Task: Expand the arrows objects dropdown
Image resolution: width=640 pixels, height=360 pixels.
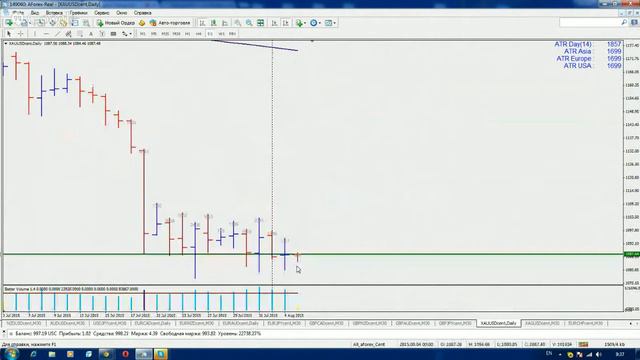Action: (130, 34)
